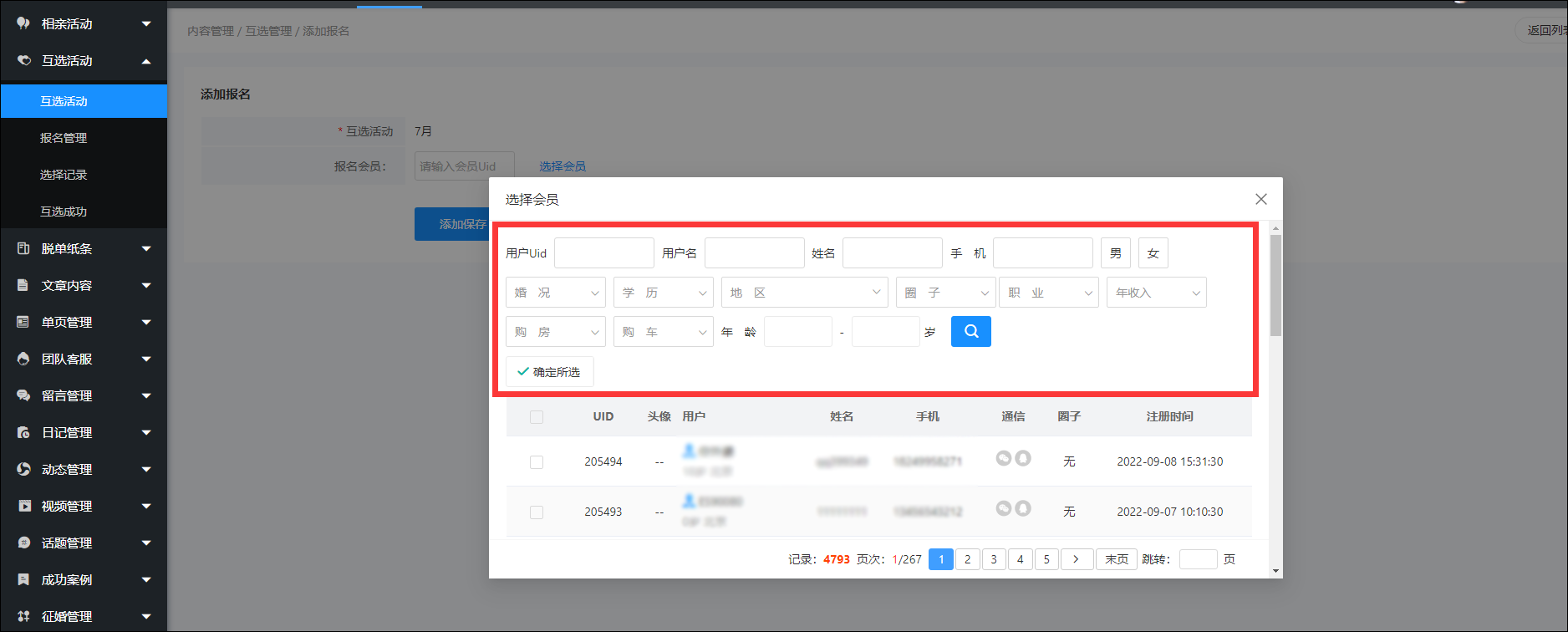
Task: Open the 婚况 dropdown
Action: (x=555, y=293)
